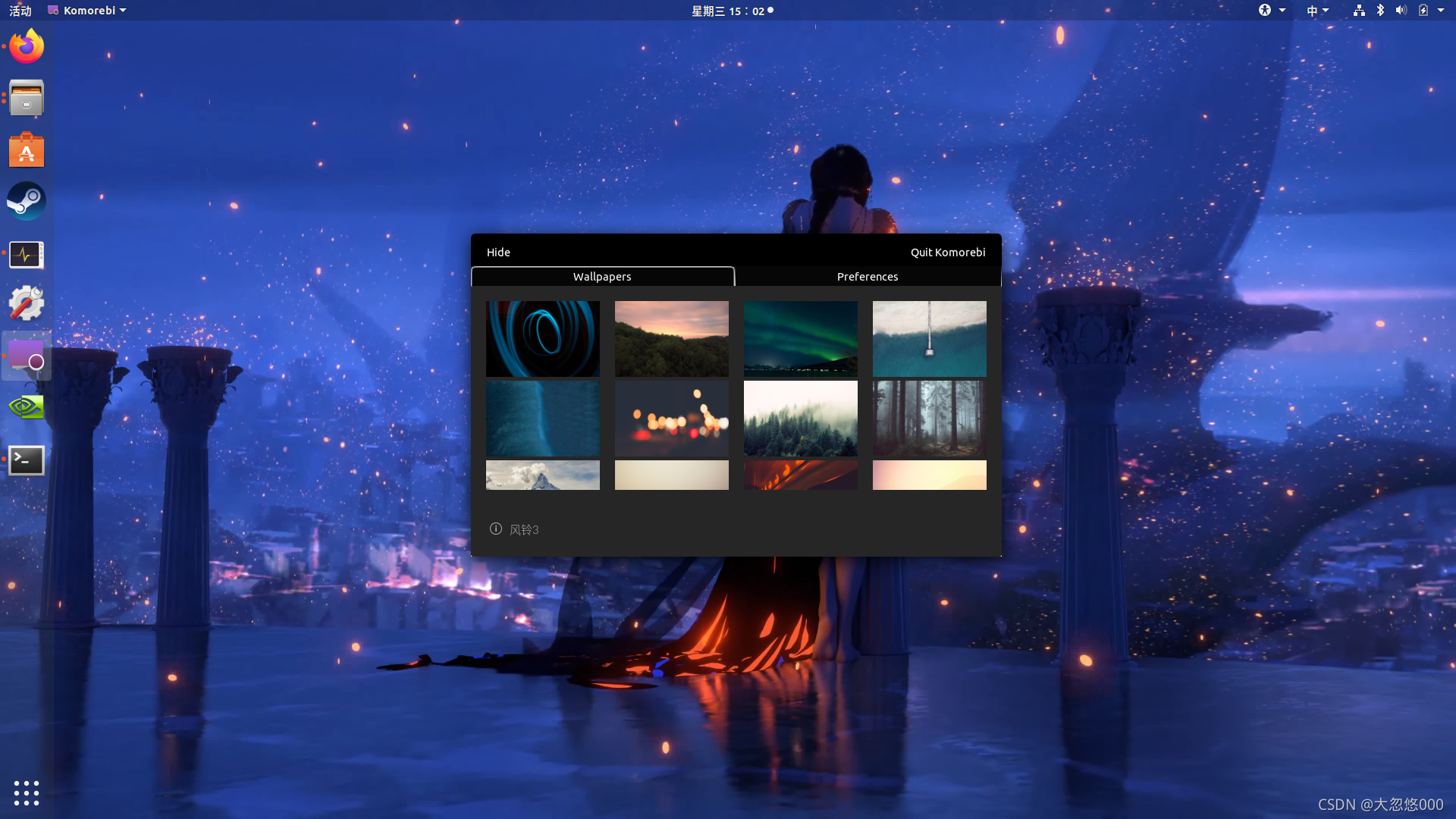Open the accessibility menu icon

coord(1264,11)
